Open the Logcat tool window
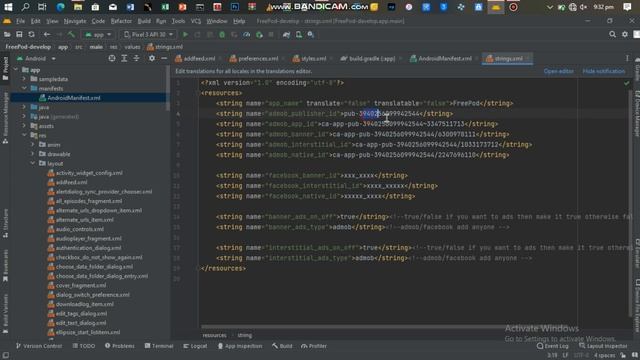This screenshot has width=640, height=360. pyautogui.click(x=195, y=346)
